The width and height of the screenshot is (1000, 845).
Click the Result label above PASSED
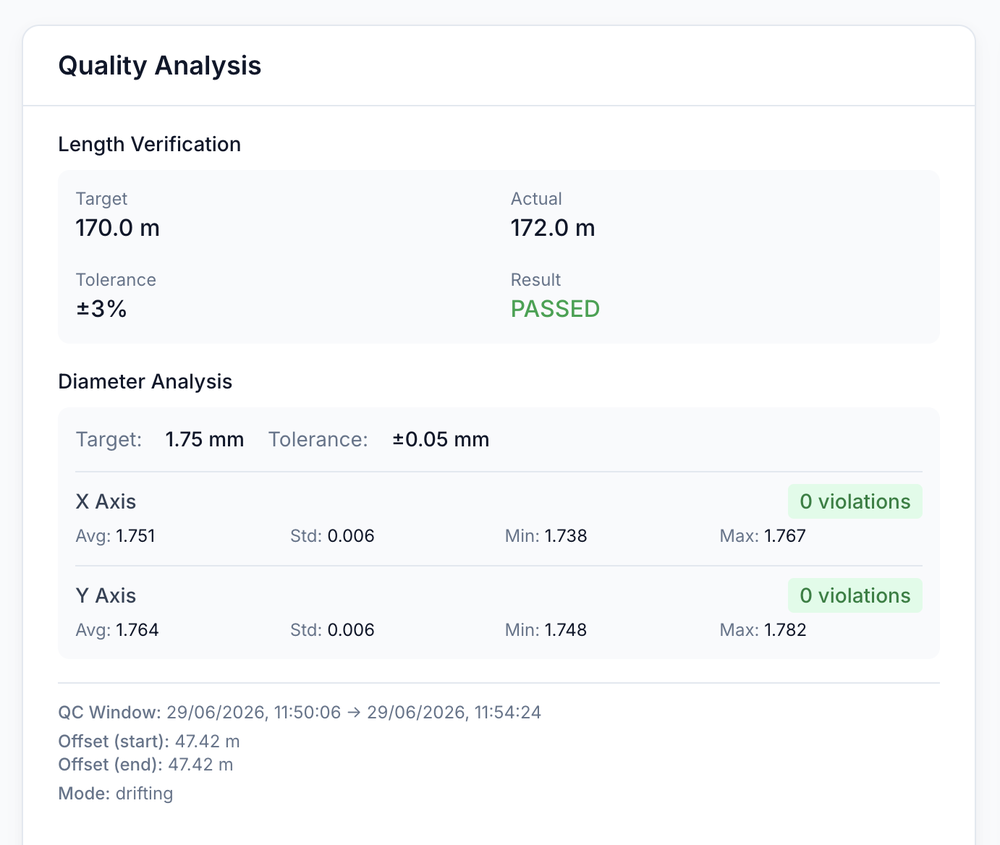coord(536,280)
